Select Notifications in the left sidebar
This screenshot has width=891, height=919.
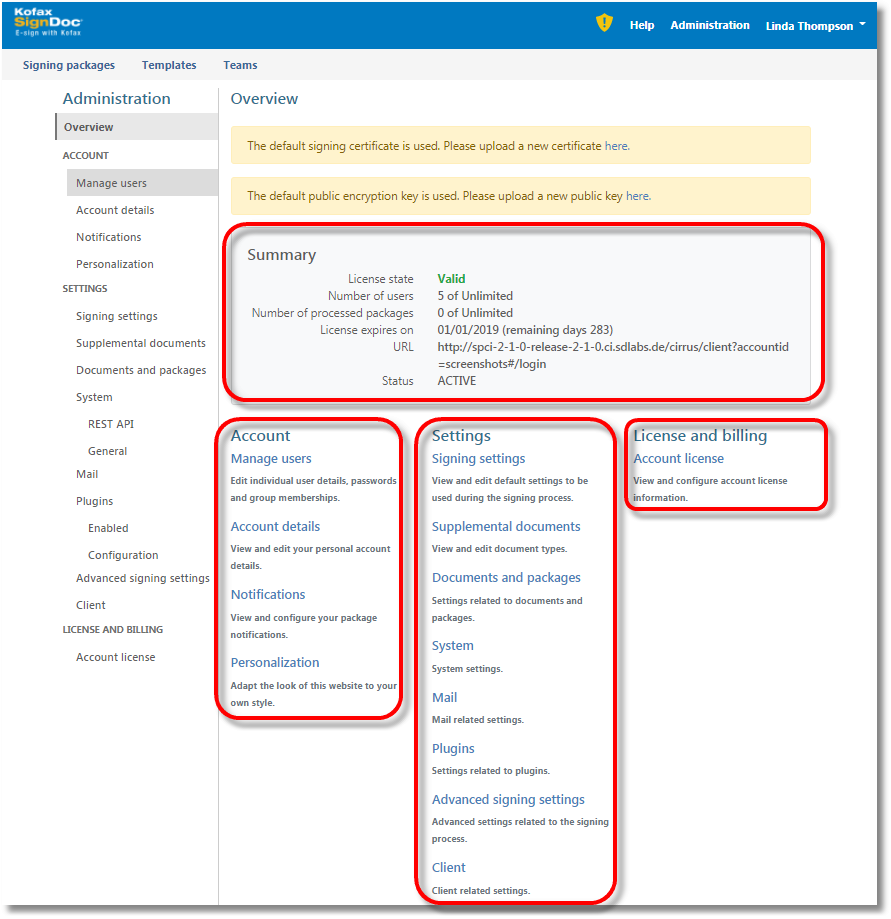108,237
